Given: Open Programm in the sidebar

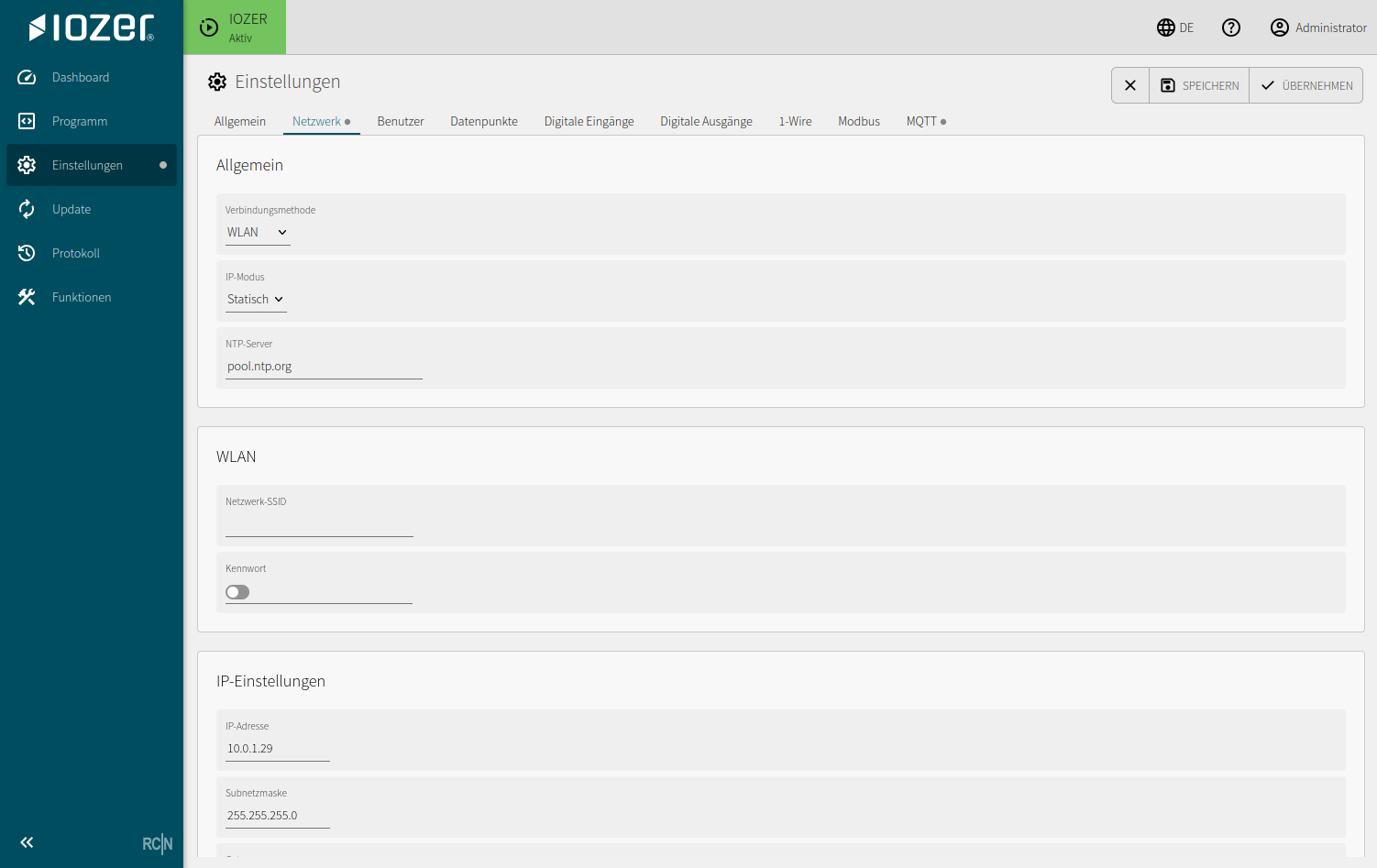Looking at the screenshot, I should point(92,121).
